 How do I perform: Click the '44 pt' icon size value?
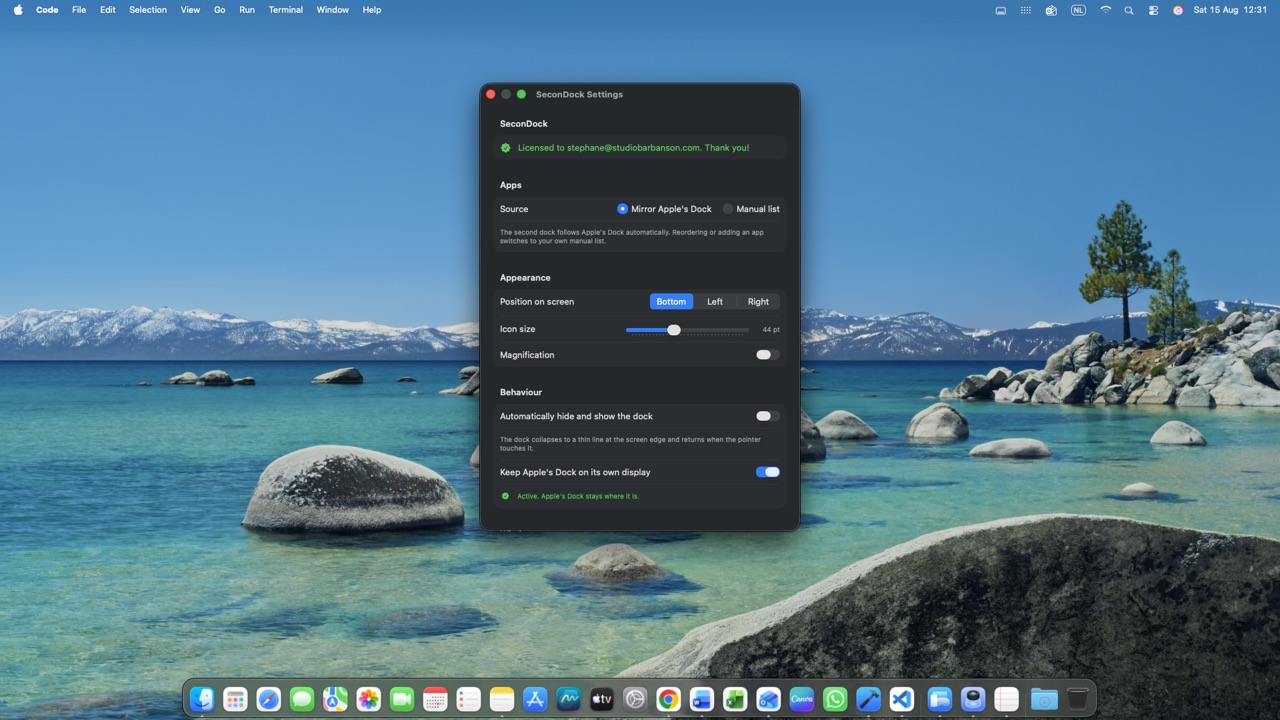click(771, 330)
